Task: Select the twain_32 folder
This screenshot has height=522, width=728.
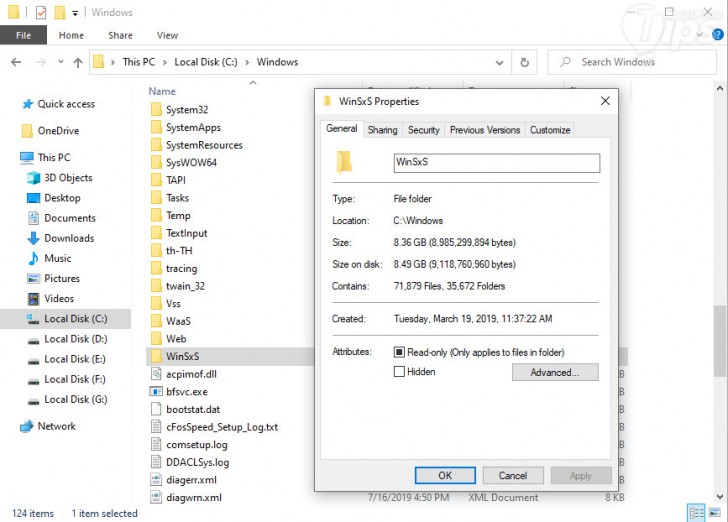Action: tap(178, 286)
